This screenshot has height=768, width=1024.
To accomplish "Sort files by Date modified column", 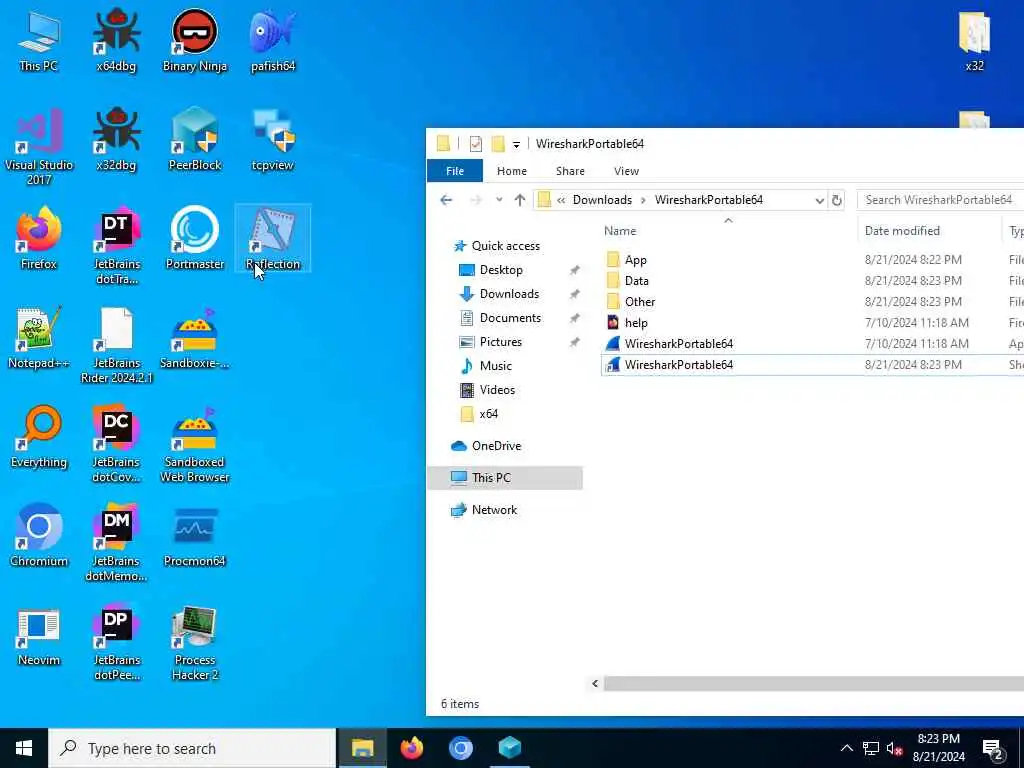I will 929,231.
